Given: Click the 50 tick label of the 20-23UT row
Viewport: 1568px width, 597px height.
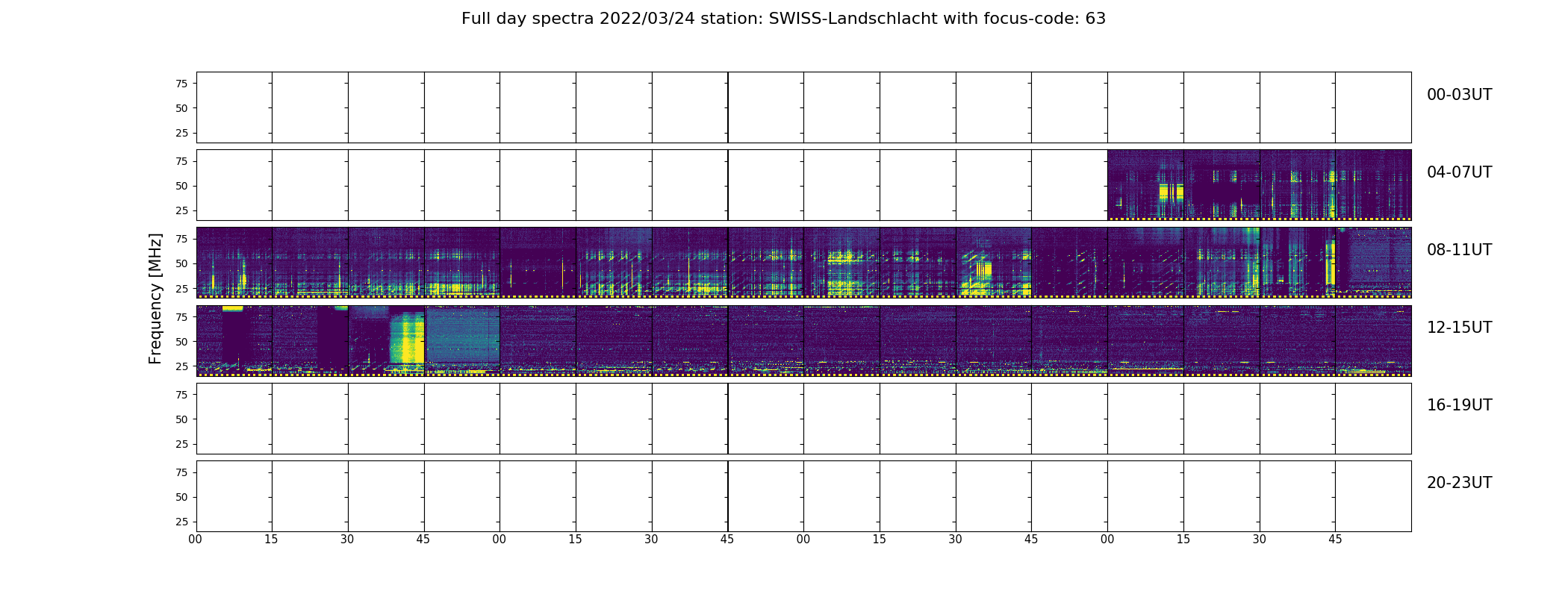Looking at the screenshot, I should [181, 497].
